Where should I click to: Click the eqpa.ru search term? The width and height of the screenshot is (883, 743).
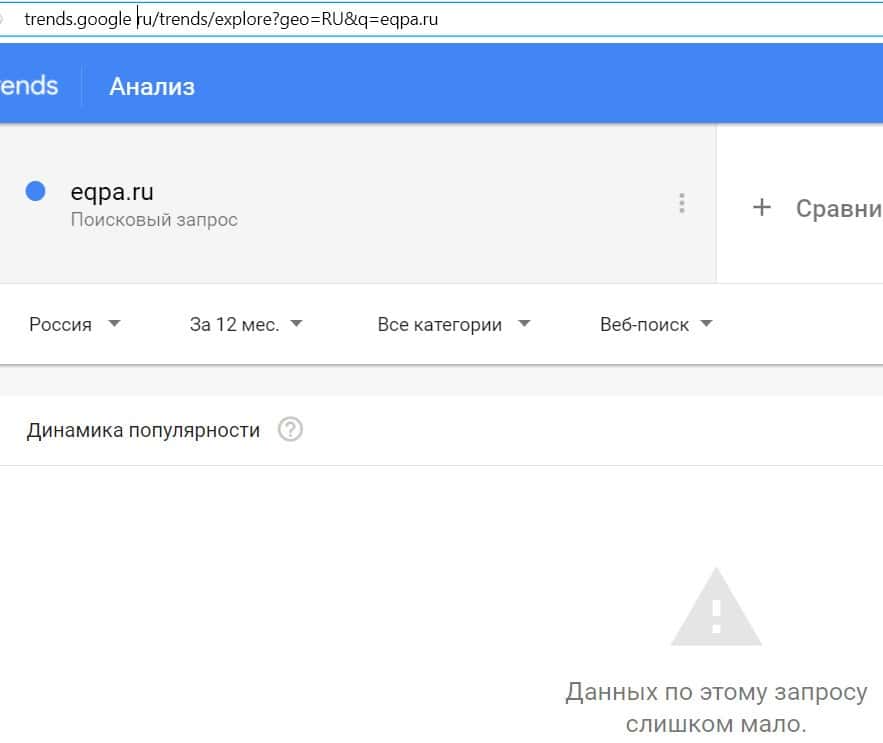pos(112,191)
